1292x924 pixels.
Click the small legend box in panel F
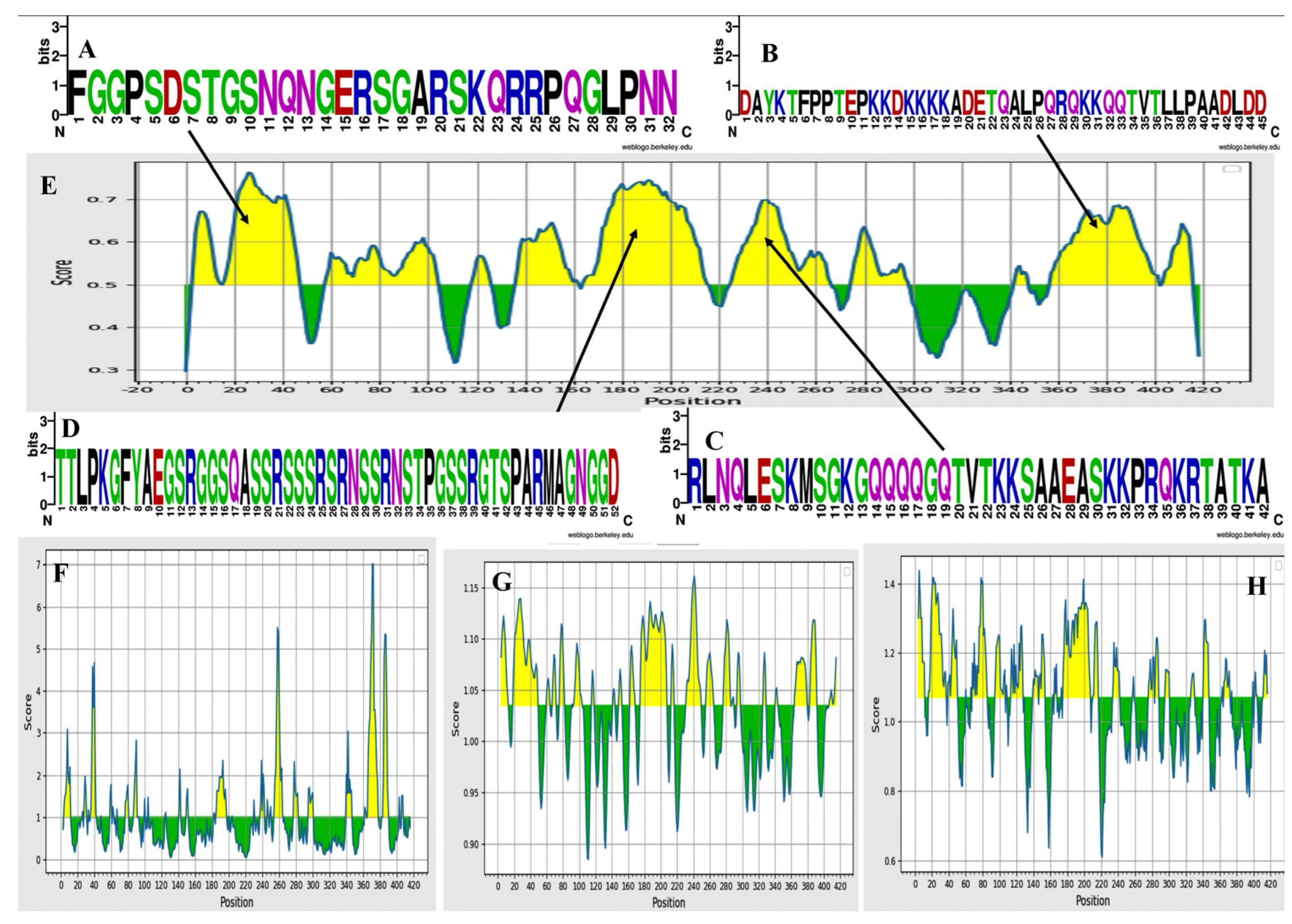(422, 560)
